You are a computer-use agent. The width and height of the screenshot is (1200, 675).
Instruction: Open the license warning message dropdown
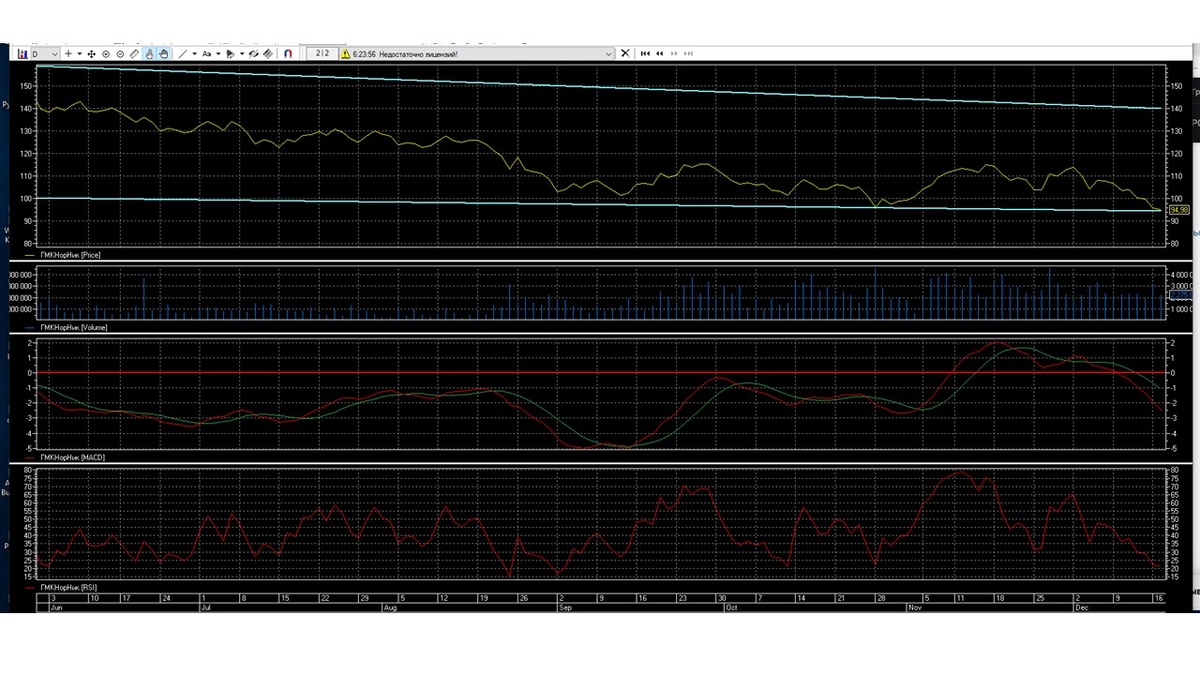(x=608, y=53)
